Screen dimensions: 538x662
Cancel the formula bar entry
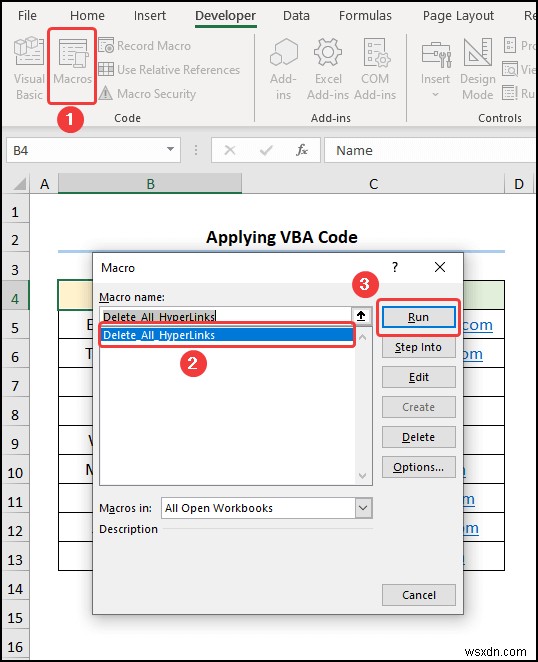[x=230, y=150]
